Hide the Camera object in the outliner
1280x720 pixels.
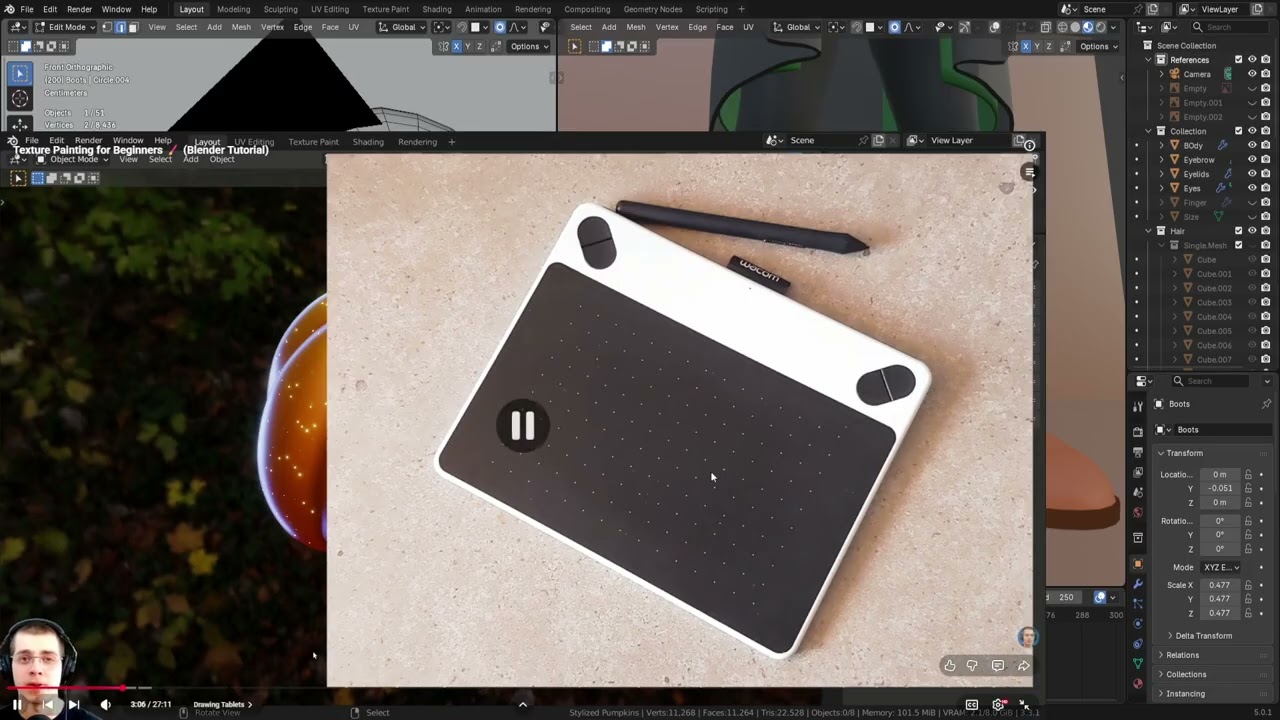point(1252,74)
